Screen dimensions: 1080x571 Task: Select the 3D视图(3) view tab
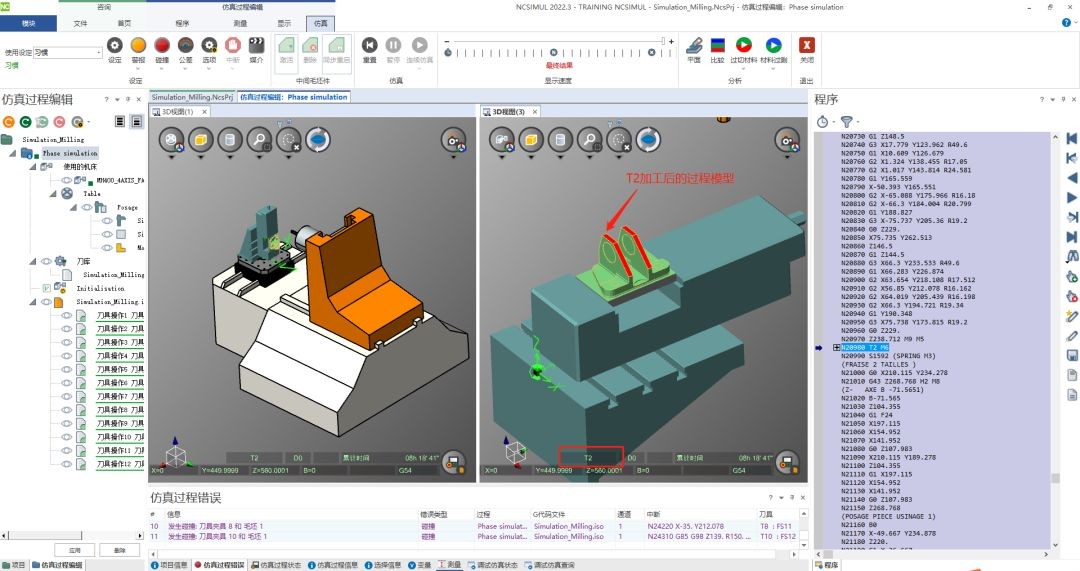pos(508,112)
